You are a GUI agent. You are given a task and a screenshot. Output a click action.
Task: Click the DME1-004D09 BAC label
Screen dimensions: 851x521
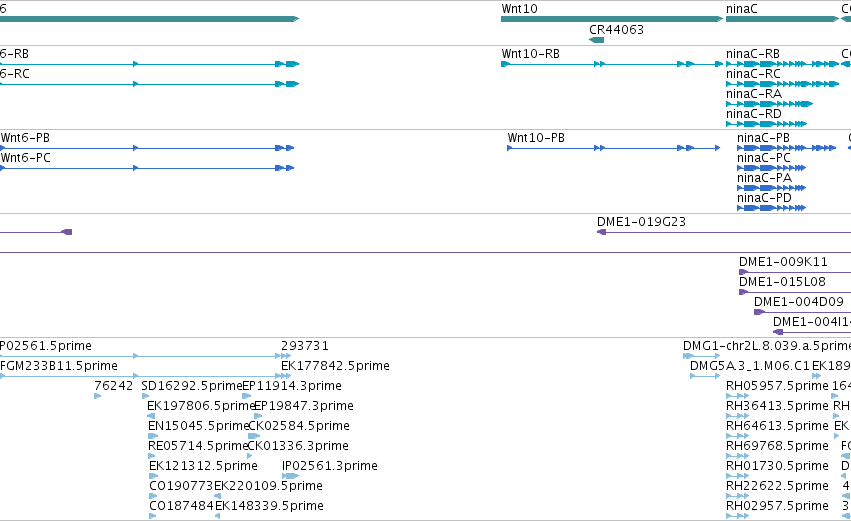799,302
